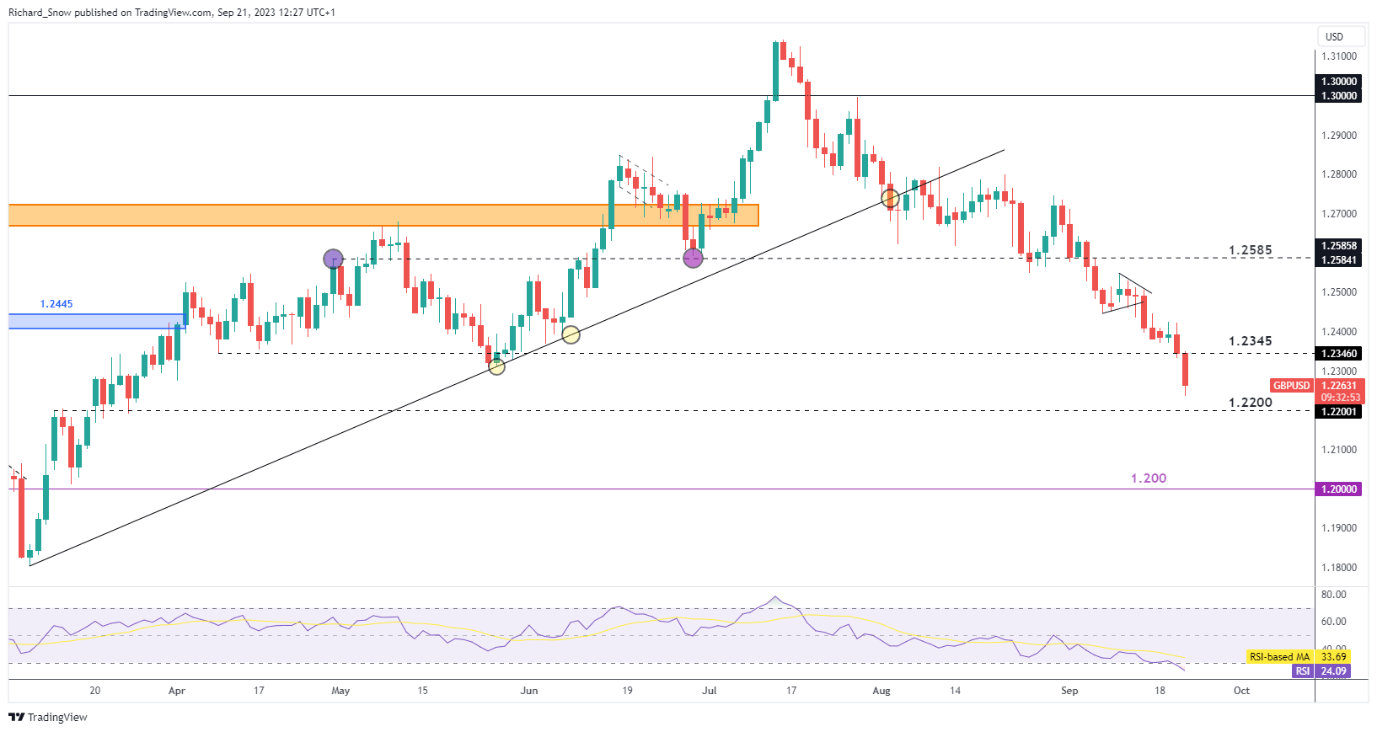Click the 1.28000 price scale value
This screenshot has height=732, width=1377.
click(1339, 175)
